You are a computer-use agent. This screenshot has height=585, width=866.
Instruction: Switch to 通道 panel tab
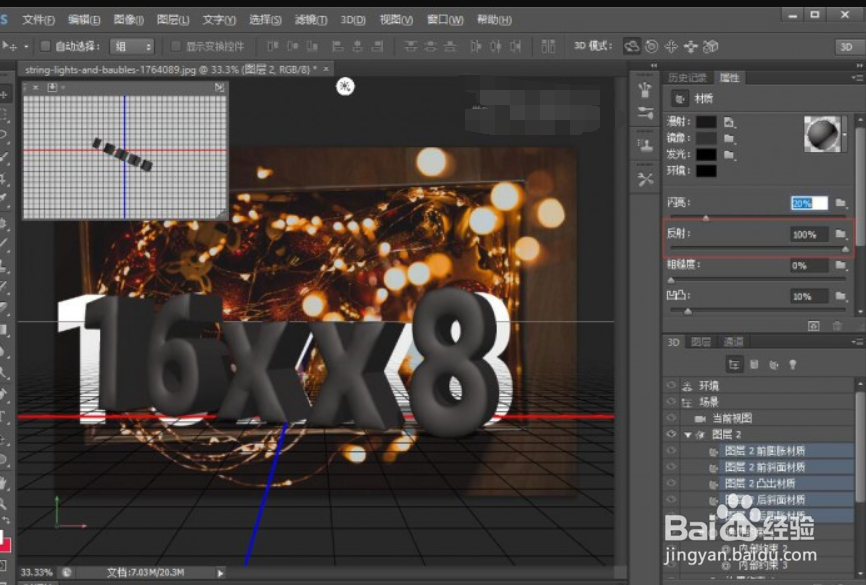(733, 342)
